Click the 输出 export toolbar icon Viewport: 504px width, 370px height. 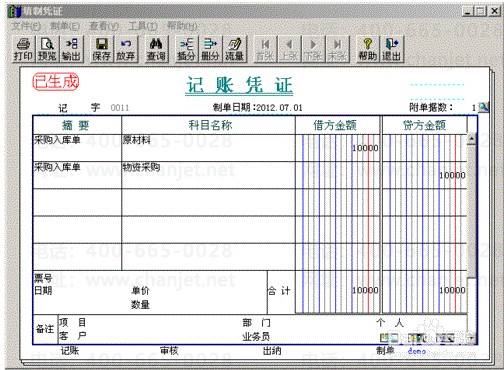(x=71, y=49)
